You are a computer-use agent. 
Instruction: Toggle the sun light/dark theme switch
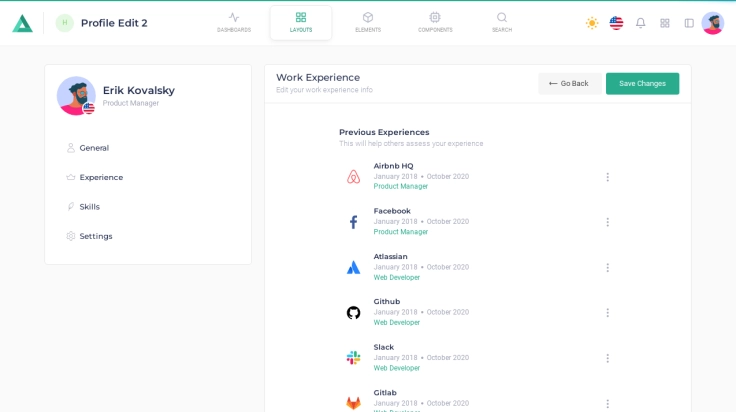pyautogui.click(x=592, y=23)
